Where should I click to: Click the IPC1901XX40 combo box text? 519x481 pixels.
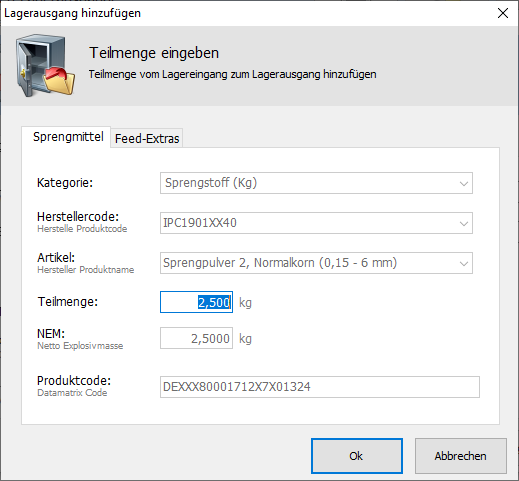tap(200, 223)
